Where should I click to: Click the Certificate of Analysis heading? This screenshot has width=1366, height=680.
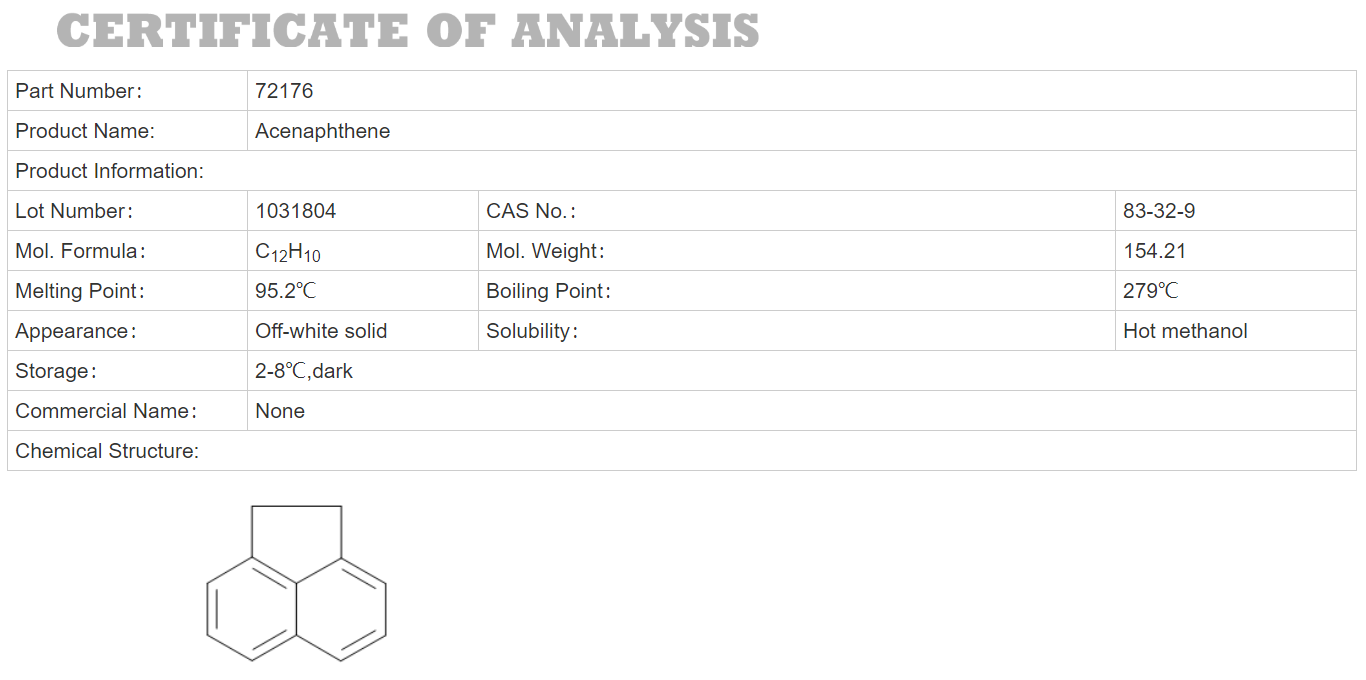click(408, 31)
